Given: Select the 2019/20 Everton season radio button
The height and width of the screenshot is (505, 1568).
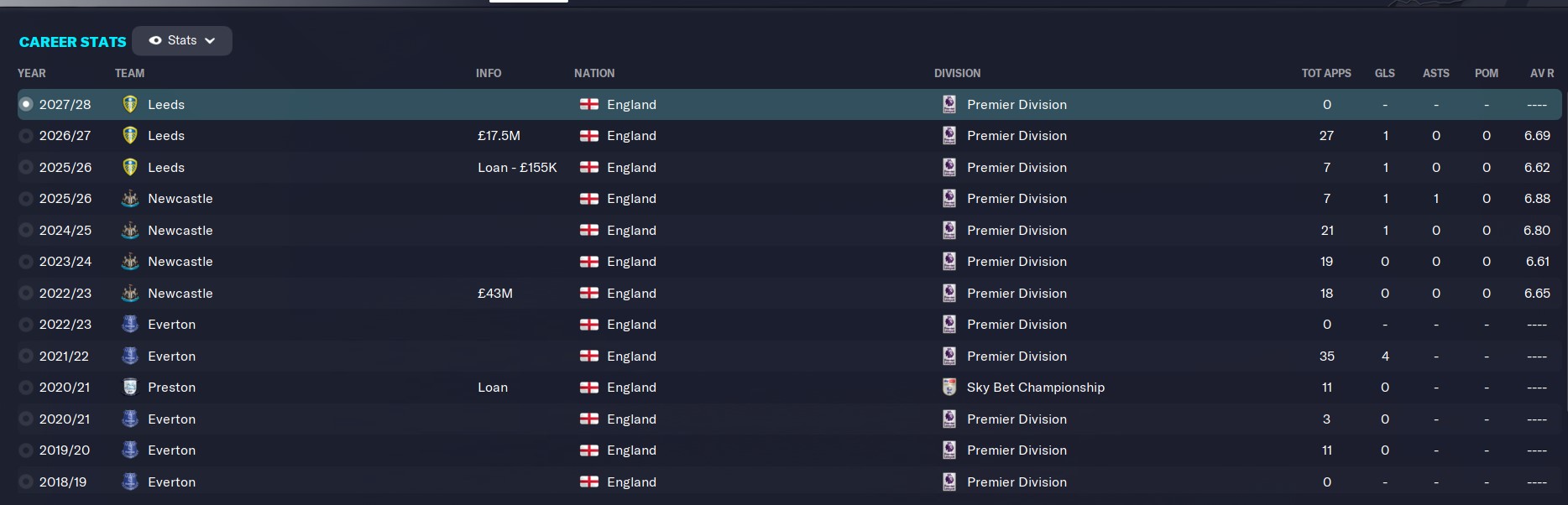Looking at the screenshot, I should click(x=26, y=450).
